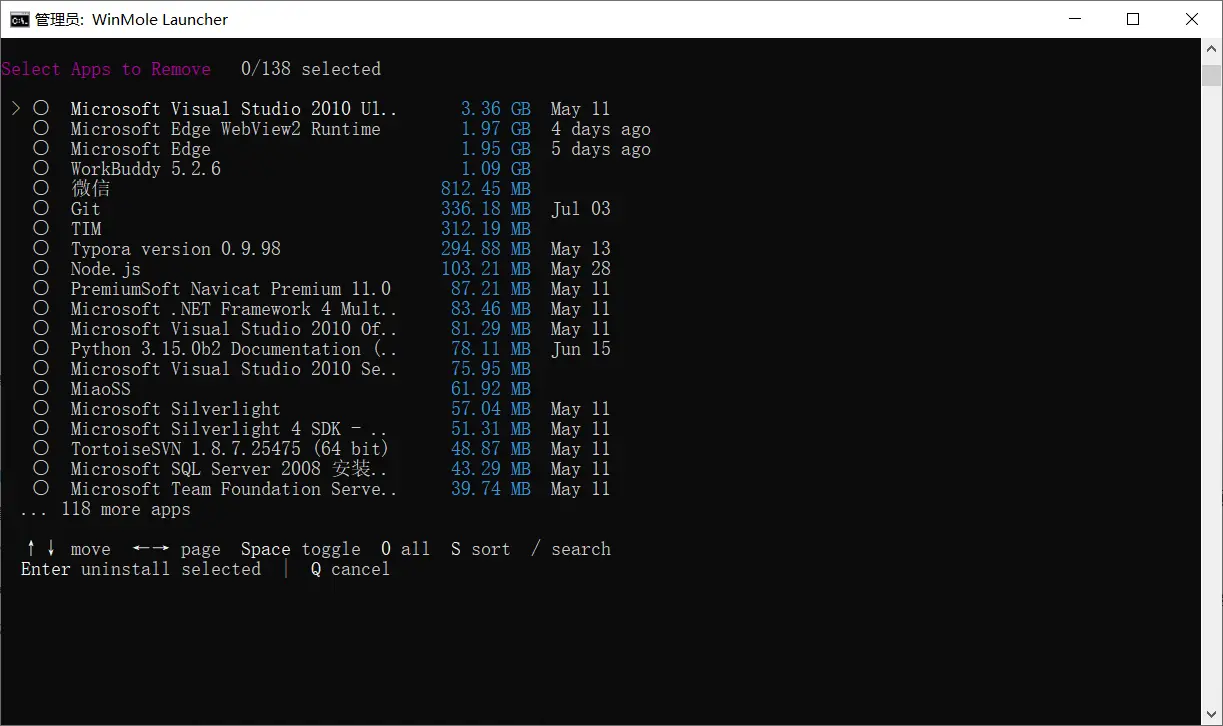This screenshot has height=726, width=1223.
Task: Click the "Microsoft Edge" app name
Action: pyautogui.click(x=141, y=149)
